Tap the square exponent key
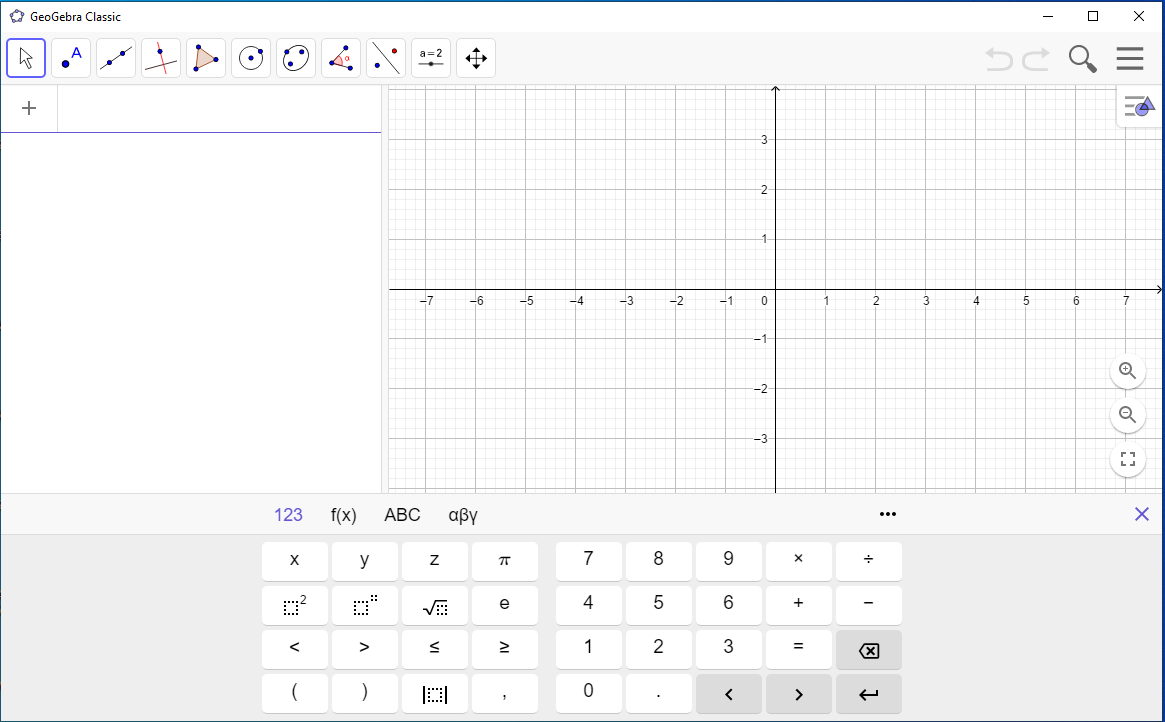The image size is (1165, 722). (295, 605)
